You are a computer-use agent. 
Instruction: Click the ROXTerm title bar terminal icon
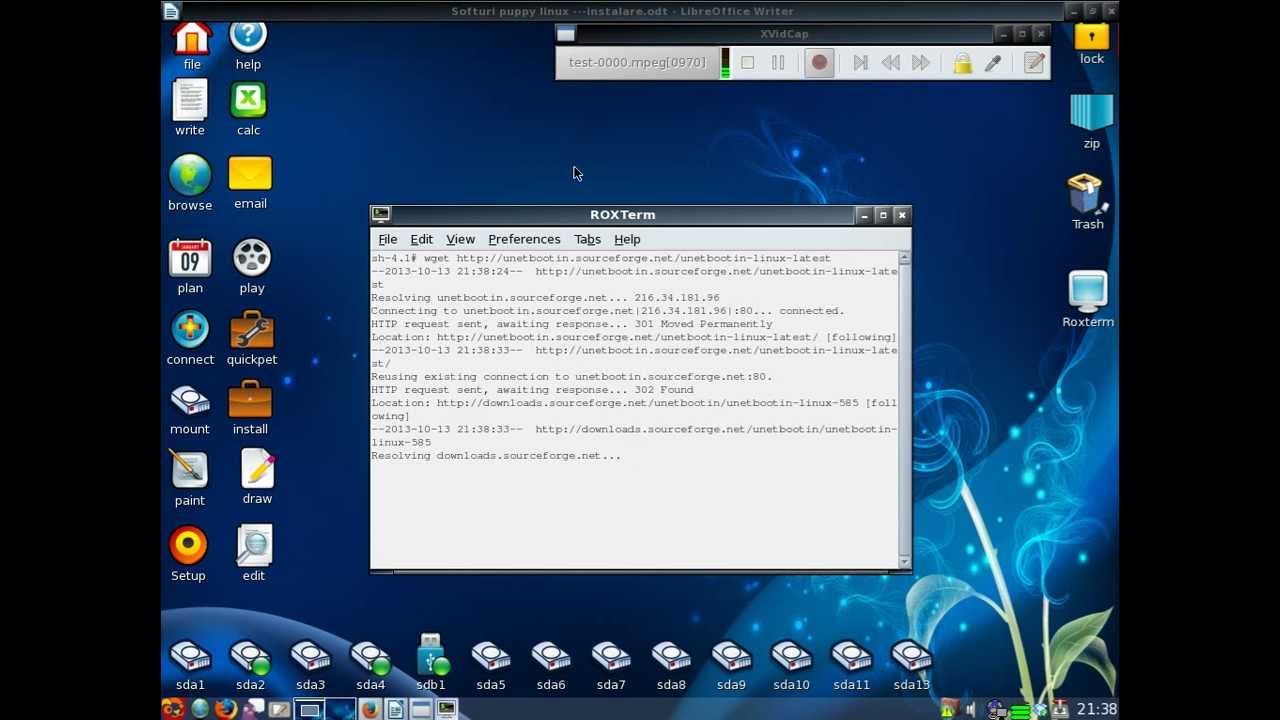[x=381, y=214]
